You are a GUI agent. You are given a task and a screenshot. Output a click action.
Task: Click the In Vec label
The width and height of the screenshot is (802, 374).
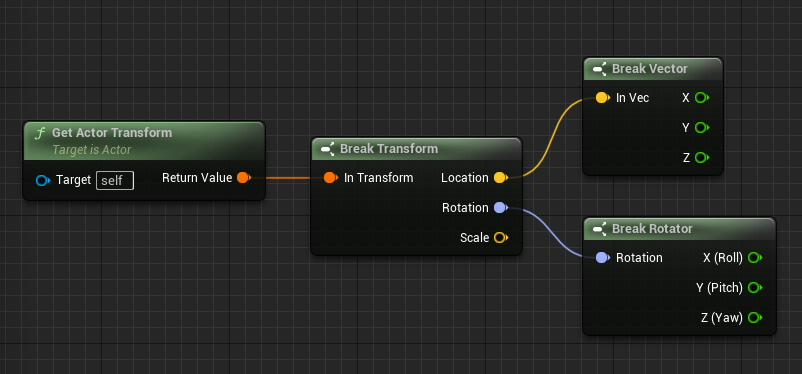click(633, 98)
